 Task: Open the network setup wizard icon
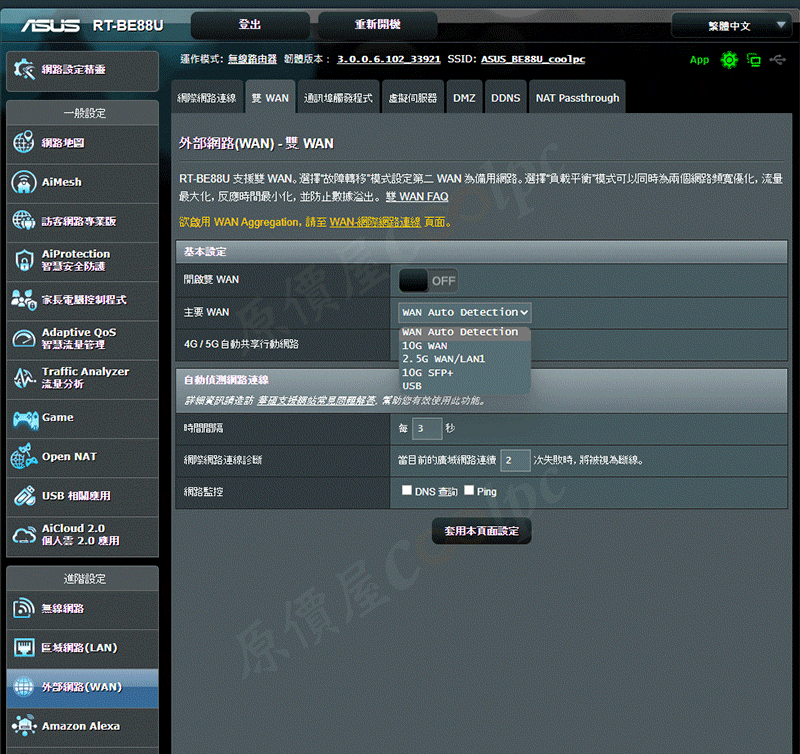(x=24, y=69)
